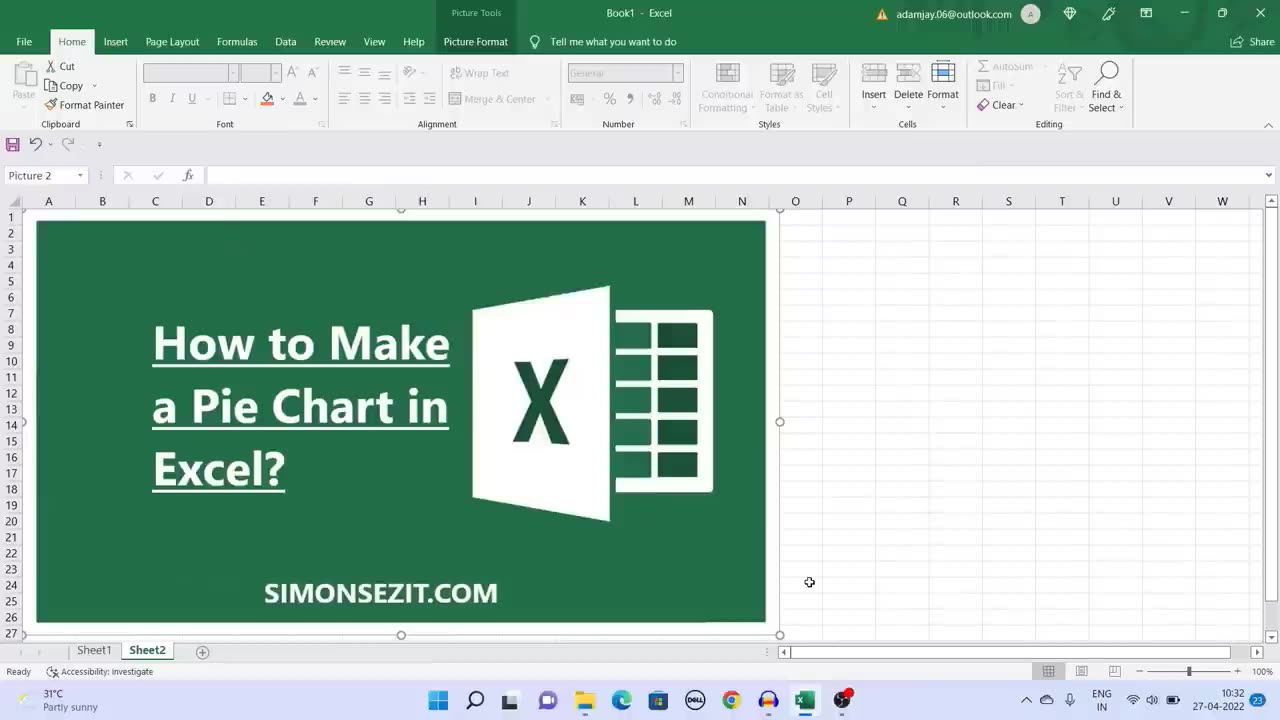Click the horizontal scrollbar track
This screenshot has height=720, width=1280.
point(1010,652)
